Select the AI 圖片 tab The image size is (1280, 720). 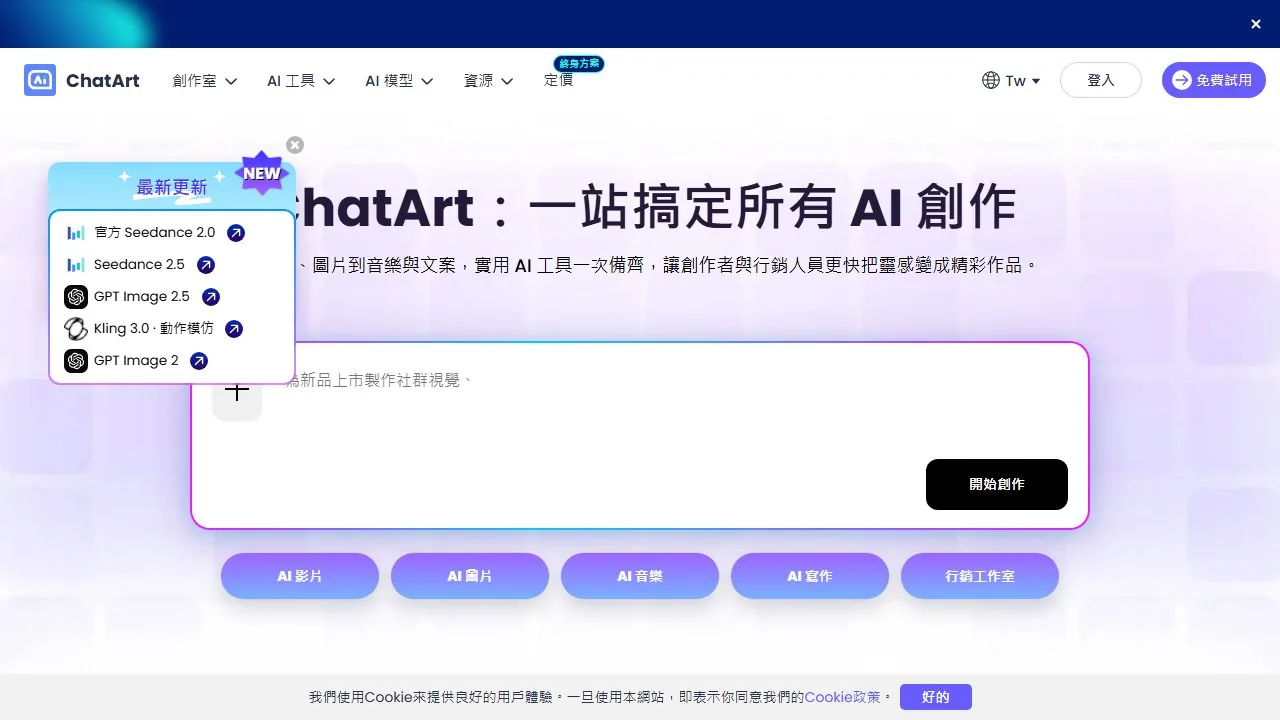470,576
